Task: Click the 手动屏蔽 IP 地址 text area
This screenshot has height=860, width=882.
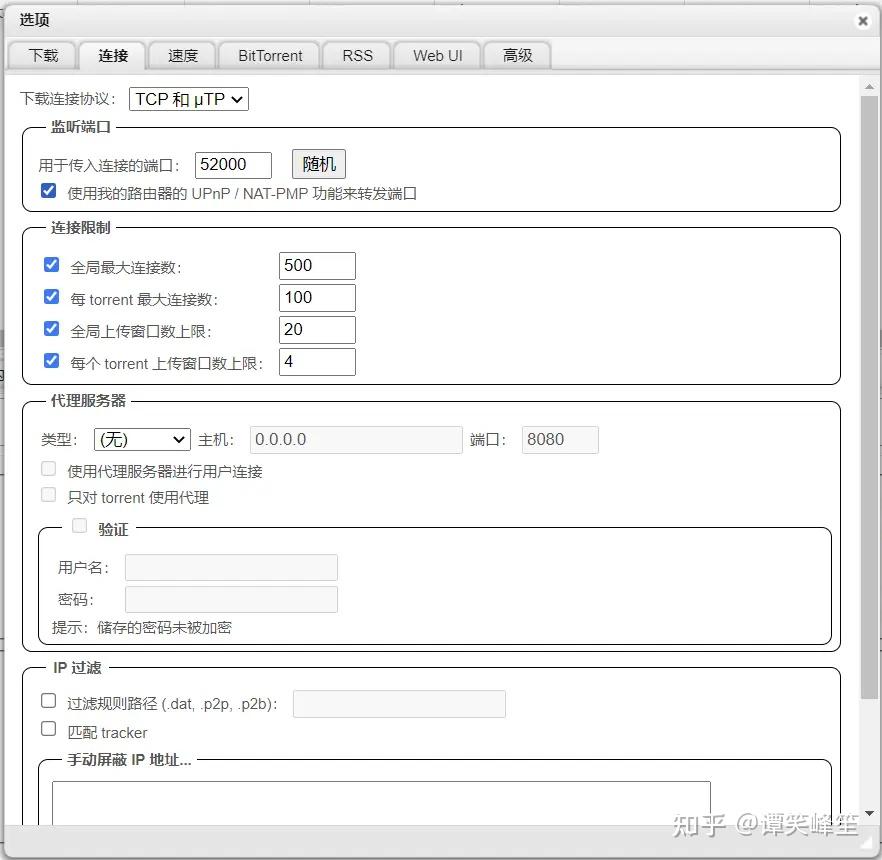Action: [x=381, y=803]
